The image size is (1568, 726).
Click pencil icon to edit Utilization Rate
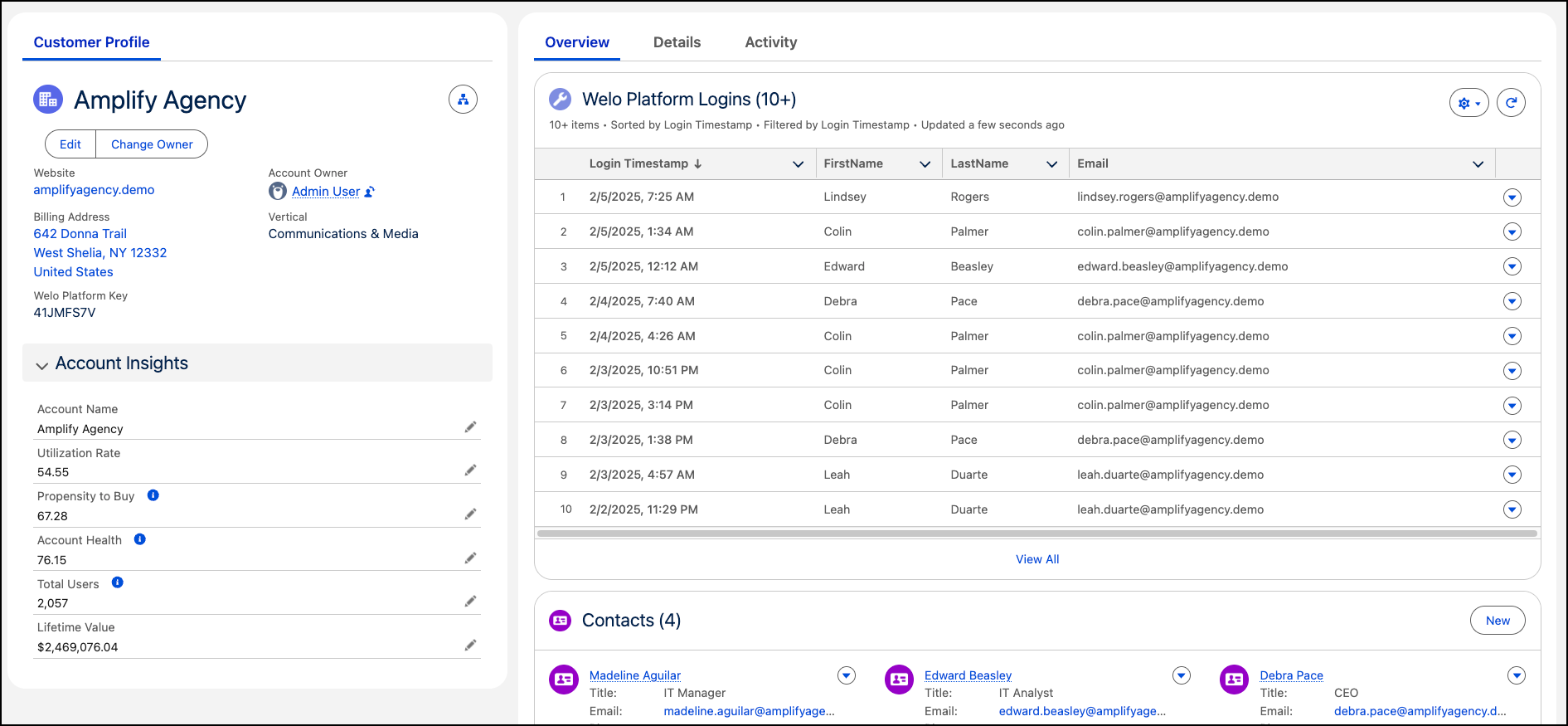coord(470,470)
